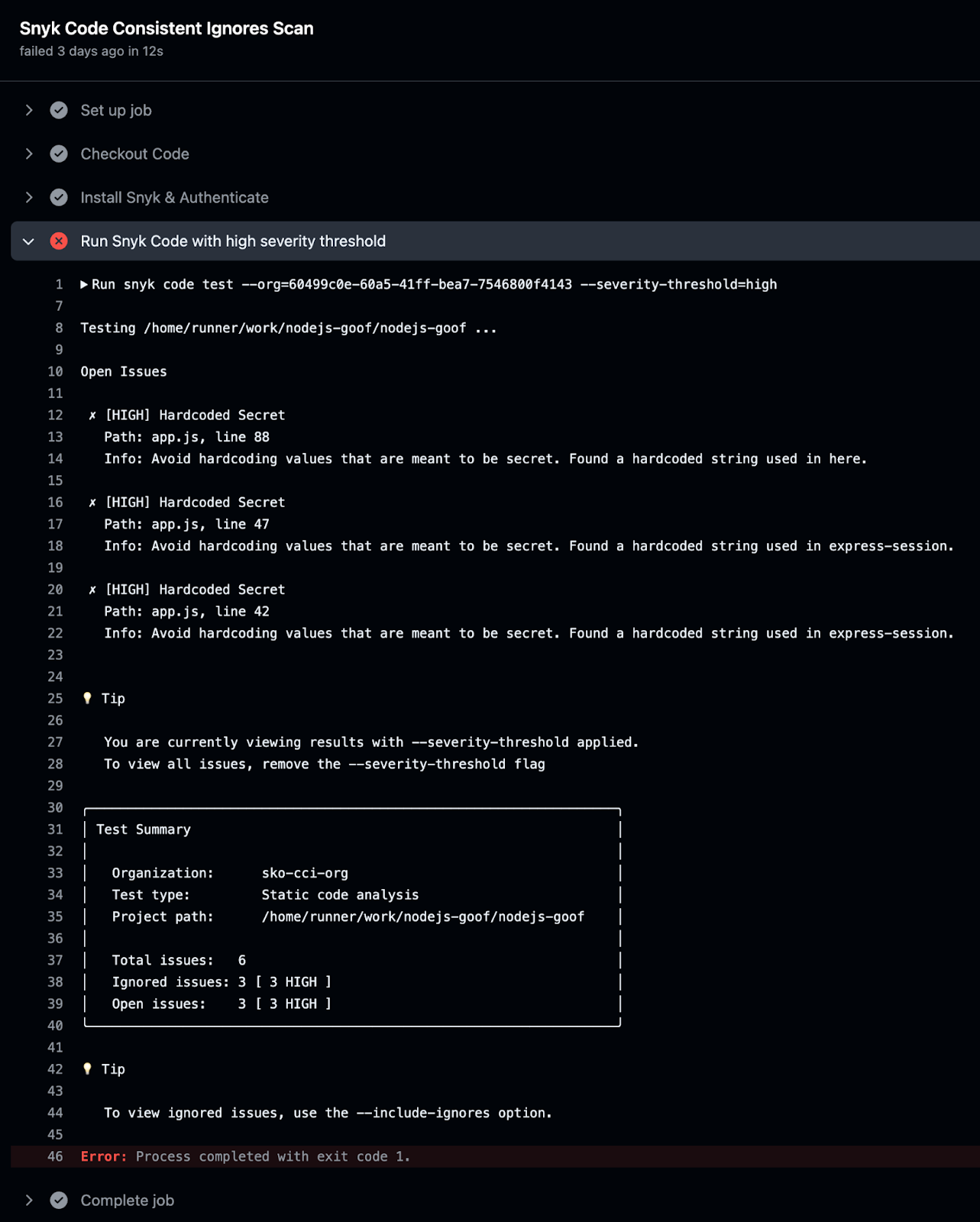Click the Snyk Code Consistent Ignores Scan heading

coord(167,29)
